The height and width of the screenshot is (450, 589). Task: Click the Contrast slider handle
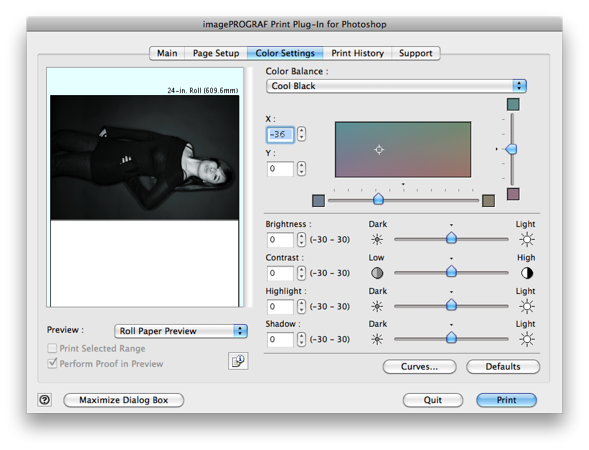tap(451, 271)
